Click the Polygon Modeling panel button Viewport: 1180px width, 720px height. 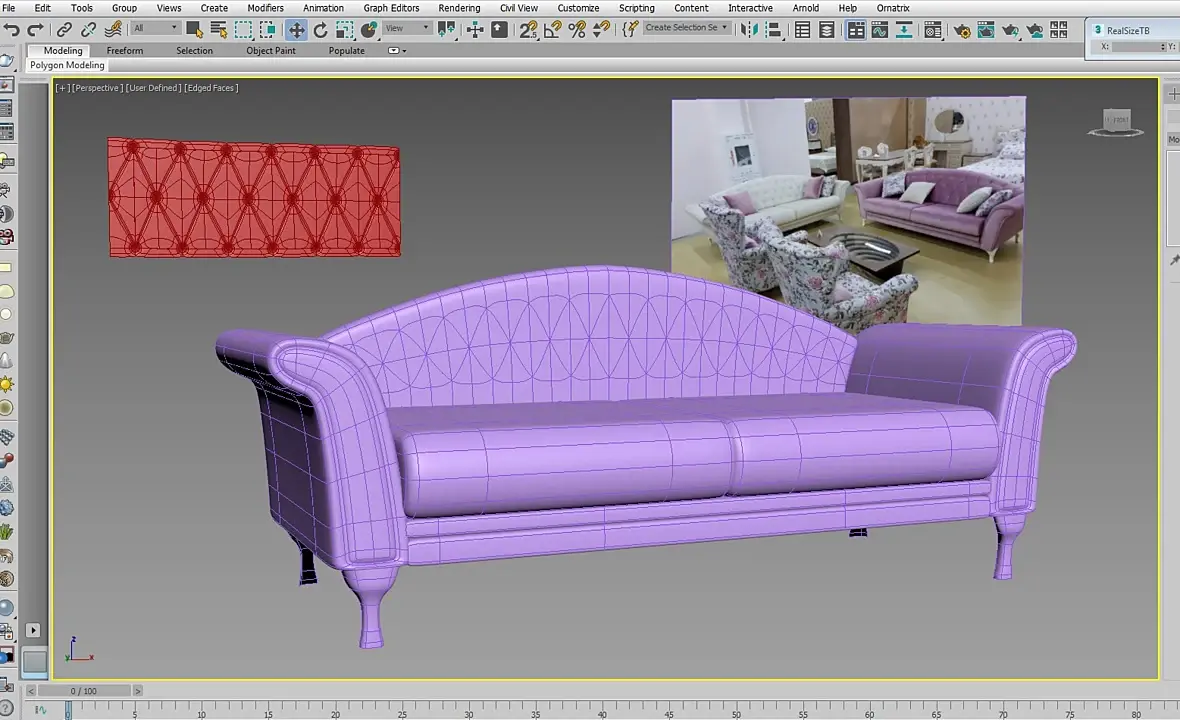(67, 65)
